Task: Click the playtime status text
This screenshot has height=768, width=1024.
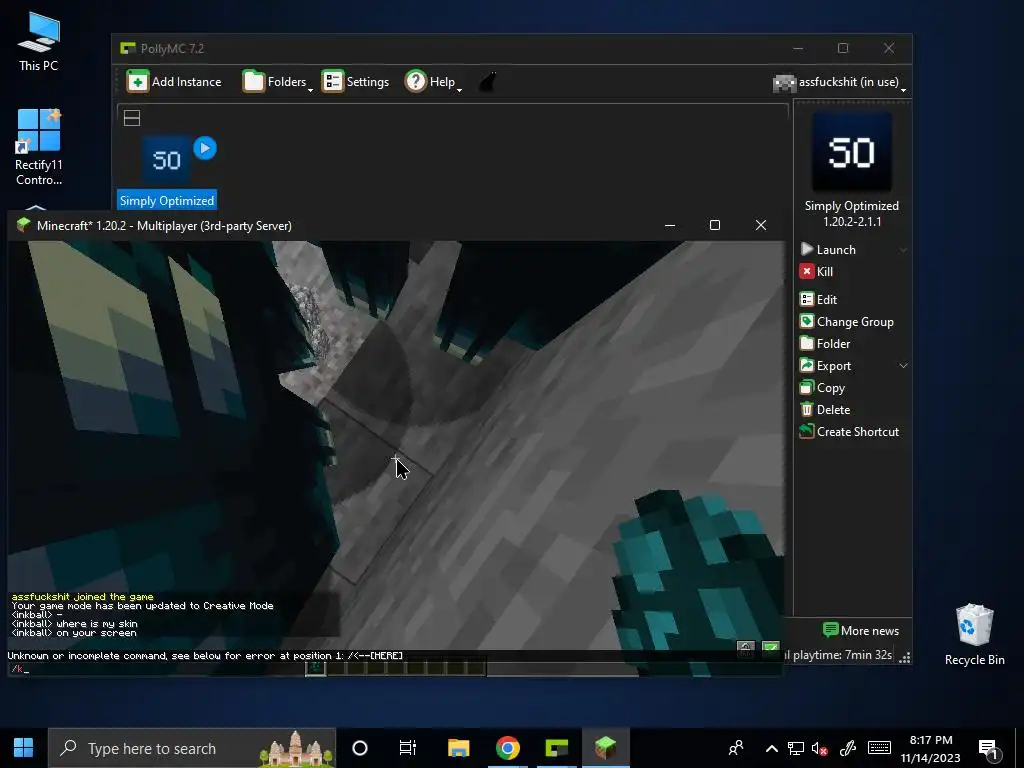Action: click(x=838, y=655)
